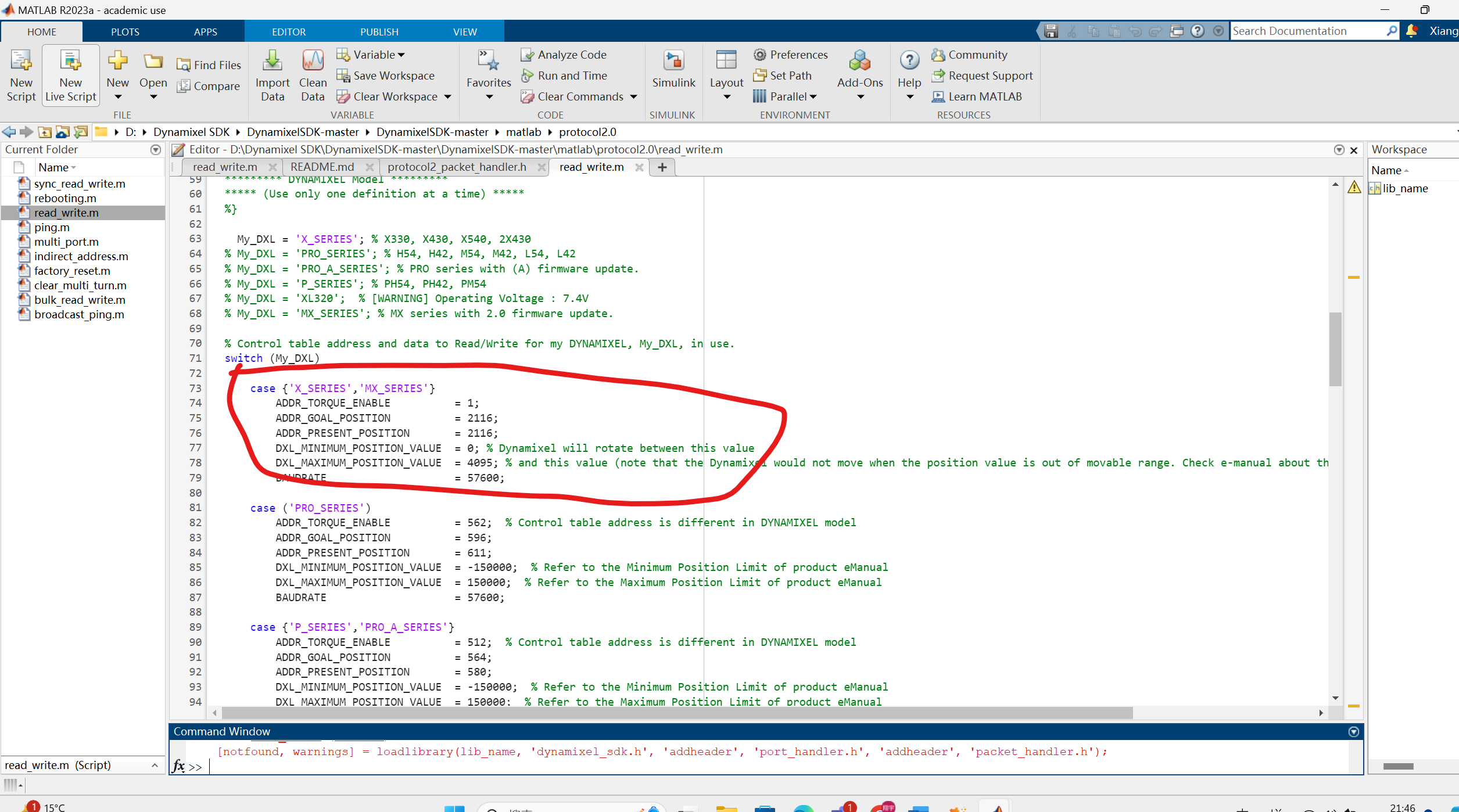The height and width of the screenshot is (812, 1459).
Task: Click up one folder level icon
Action: pyautogui.click(x=45, y=132)
